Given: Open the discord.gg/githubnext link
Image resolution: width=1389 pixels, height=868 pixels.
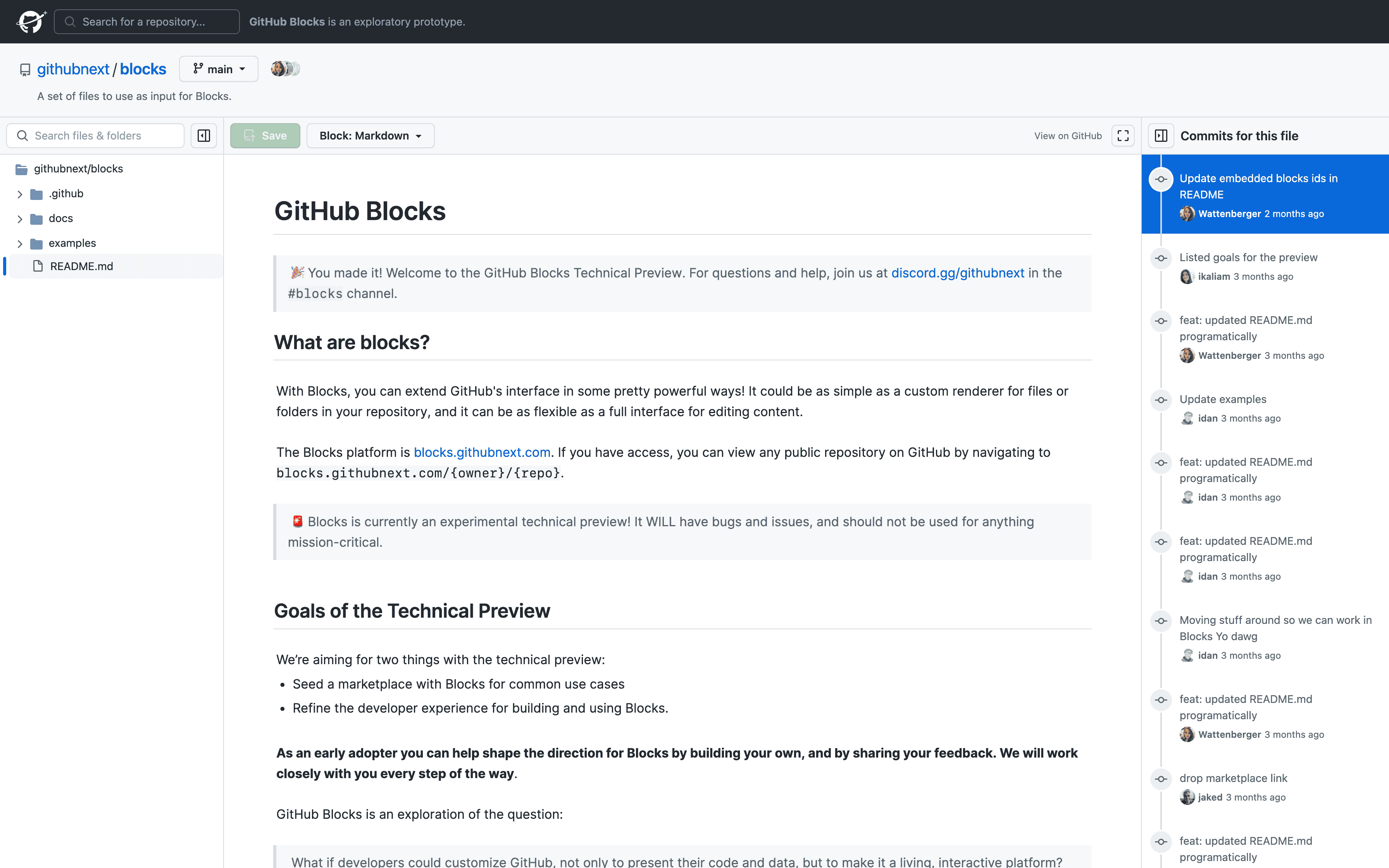Looking at the screenshot, I should tap(957, 273).
